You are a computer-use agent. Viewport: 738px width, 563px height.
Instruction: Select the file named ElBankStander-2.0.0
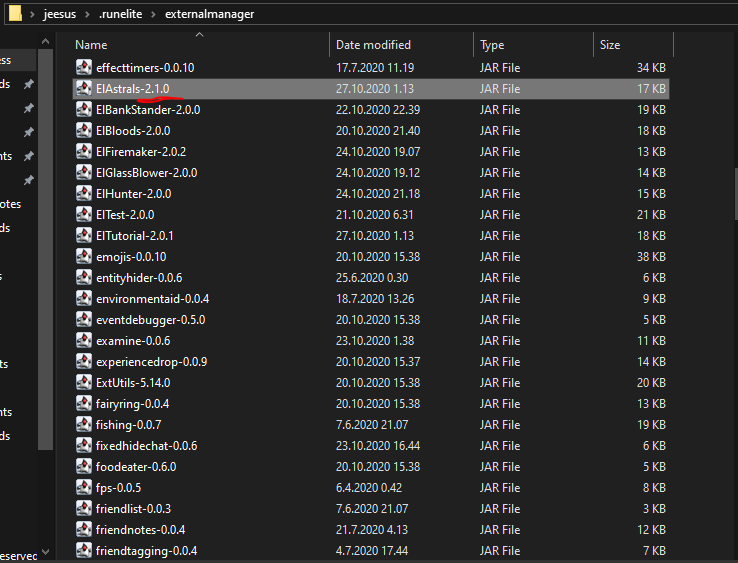pyautogui.click(x=148, y=110)
